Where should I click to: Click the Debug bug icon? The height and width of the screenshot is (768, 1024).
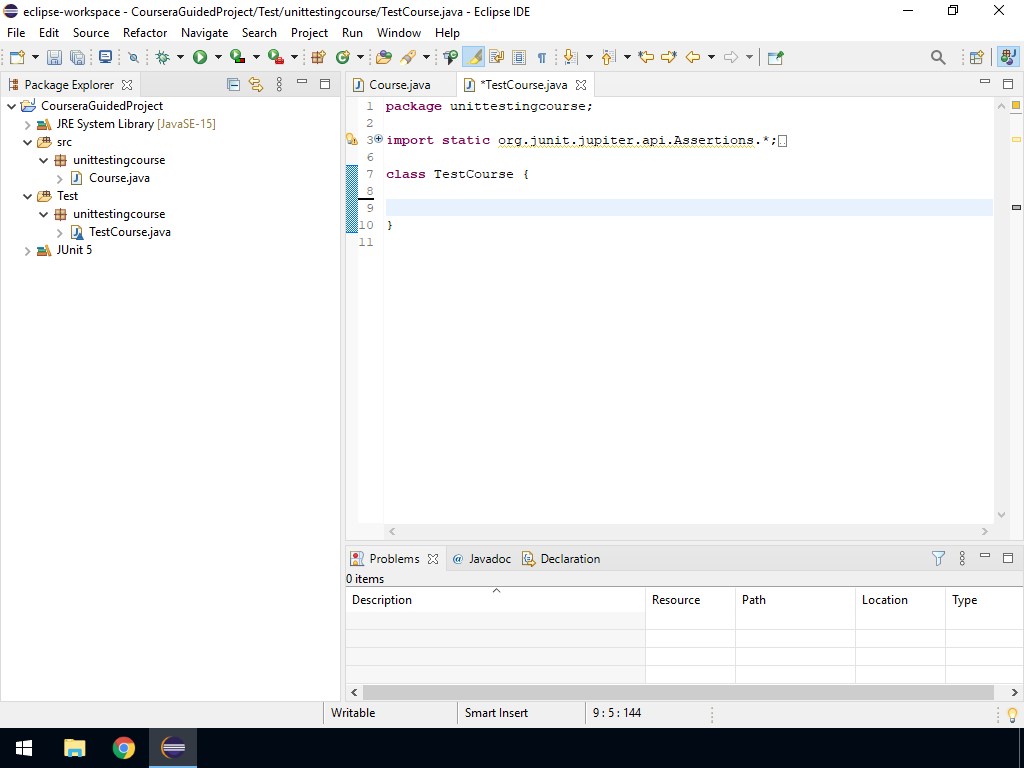(x=162, y=58)
